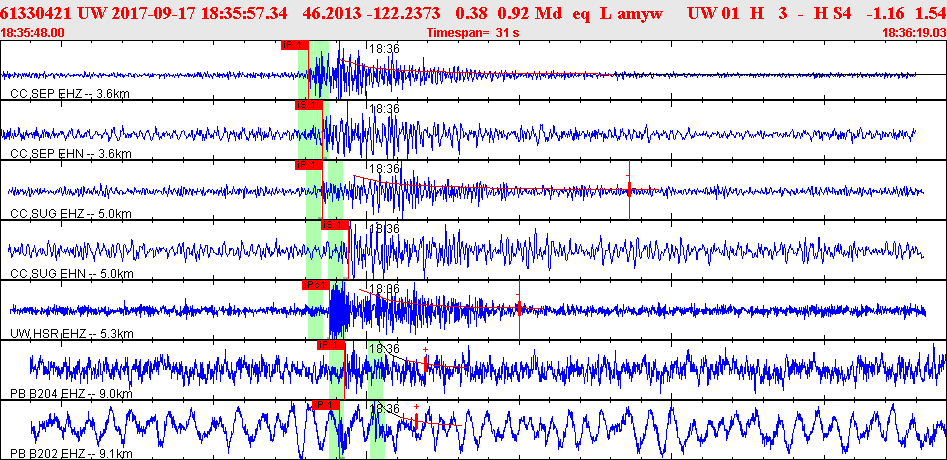Click the end time 18:36:19.03 label
Screen dimensions: 947x460
pyautogui.click(x=914, y=33)
